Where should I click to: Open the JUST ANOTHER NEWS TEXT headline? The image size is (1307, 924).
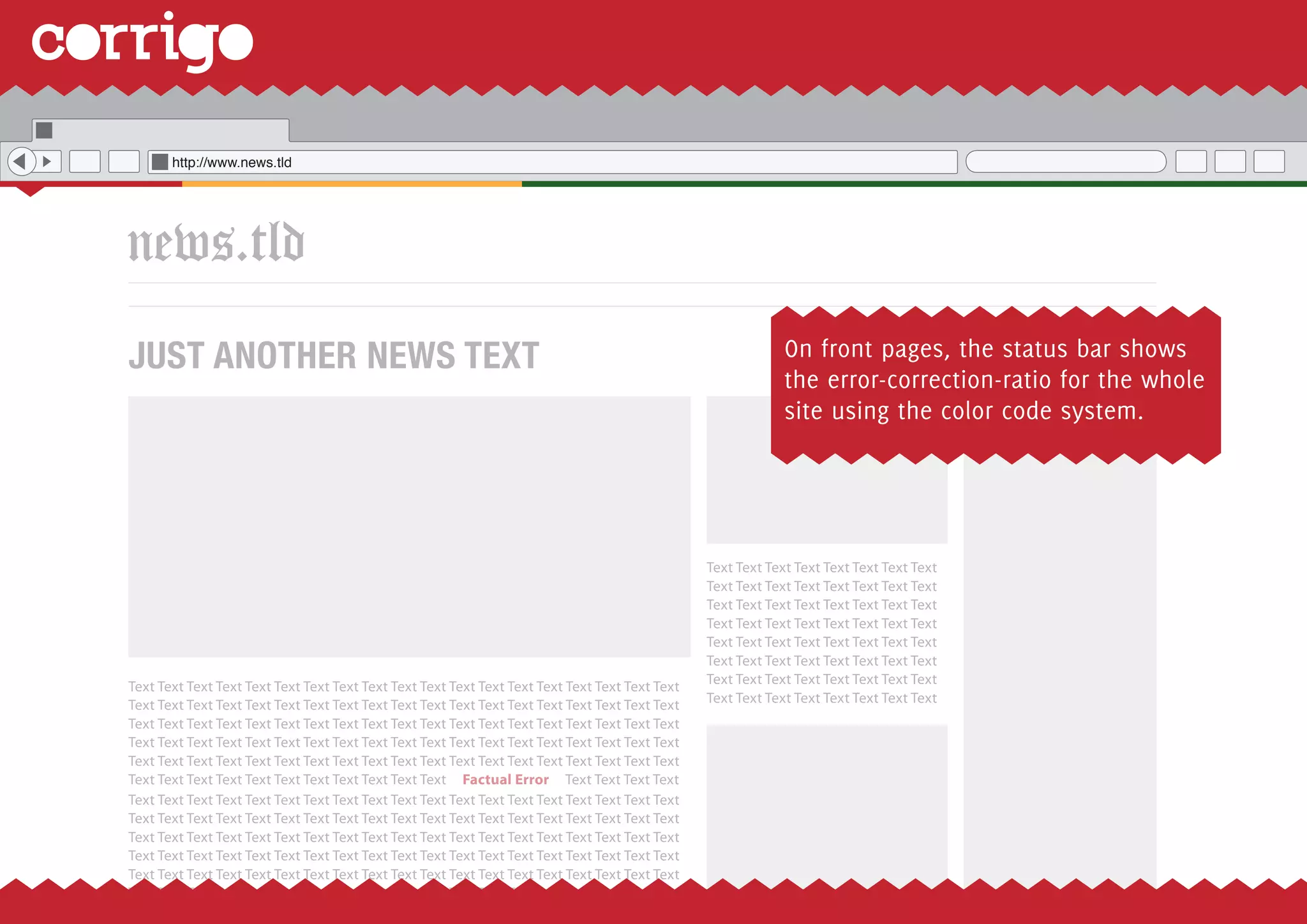334,355
